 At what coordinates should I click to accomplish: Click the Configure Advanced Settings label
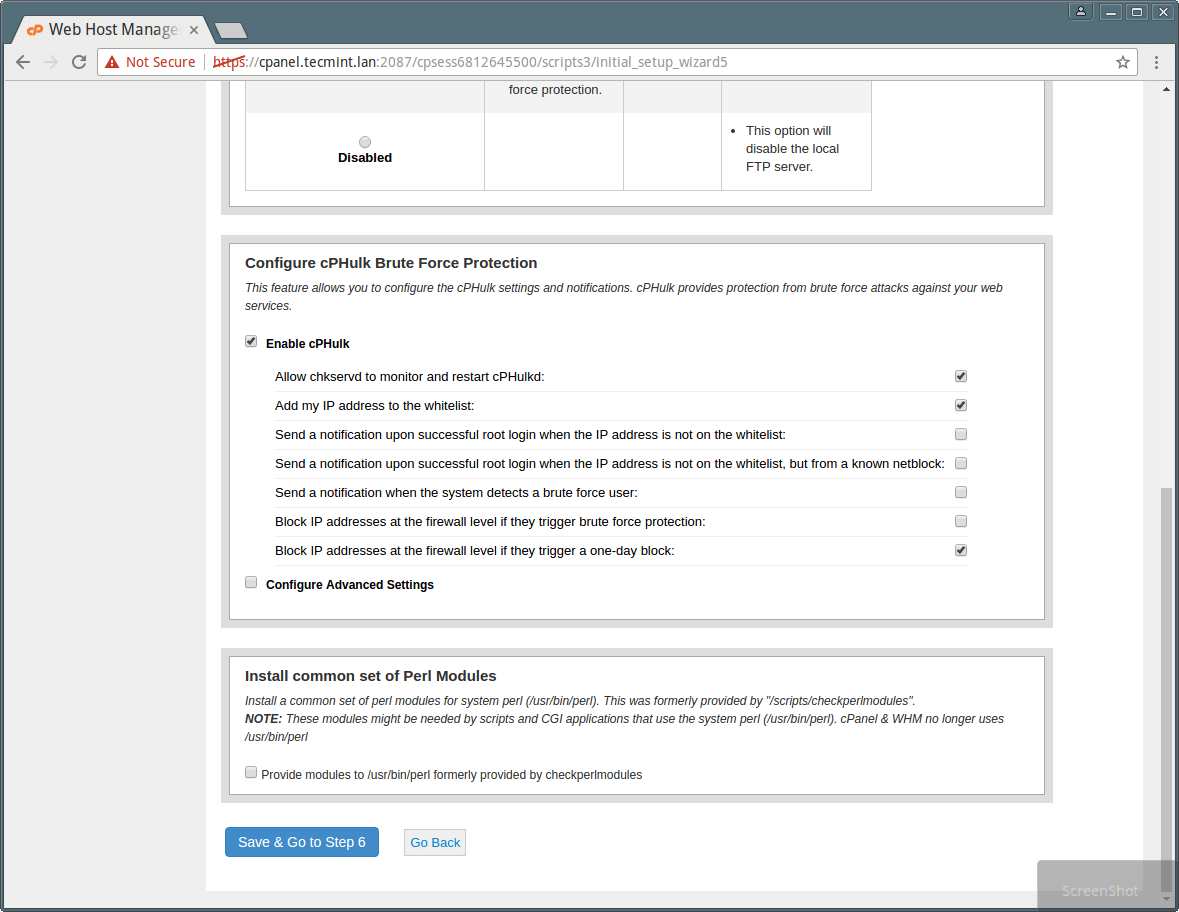(350, 585)
